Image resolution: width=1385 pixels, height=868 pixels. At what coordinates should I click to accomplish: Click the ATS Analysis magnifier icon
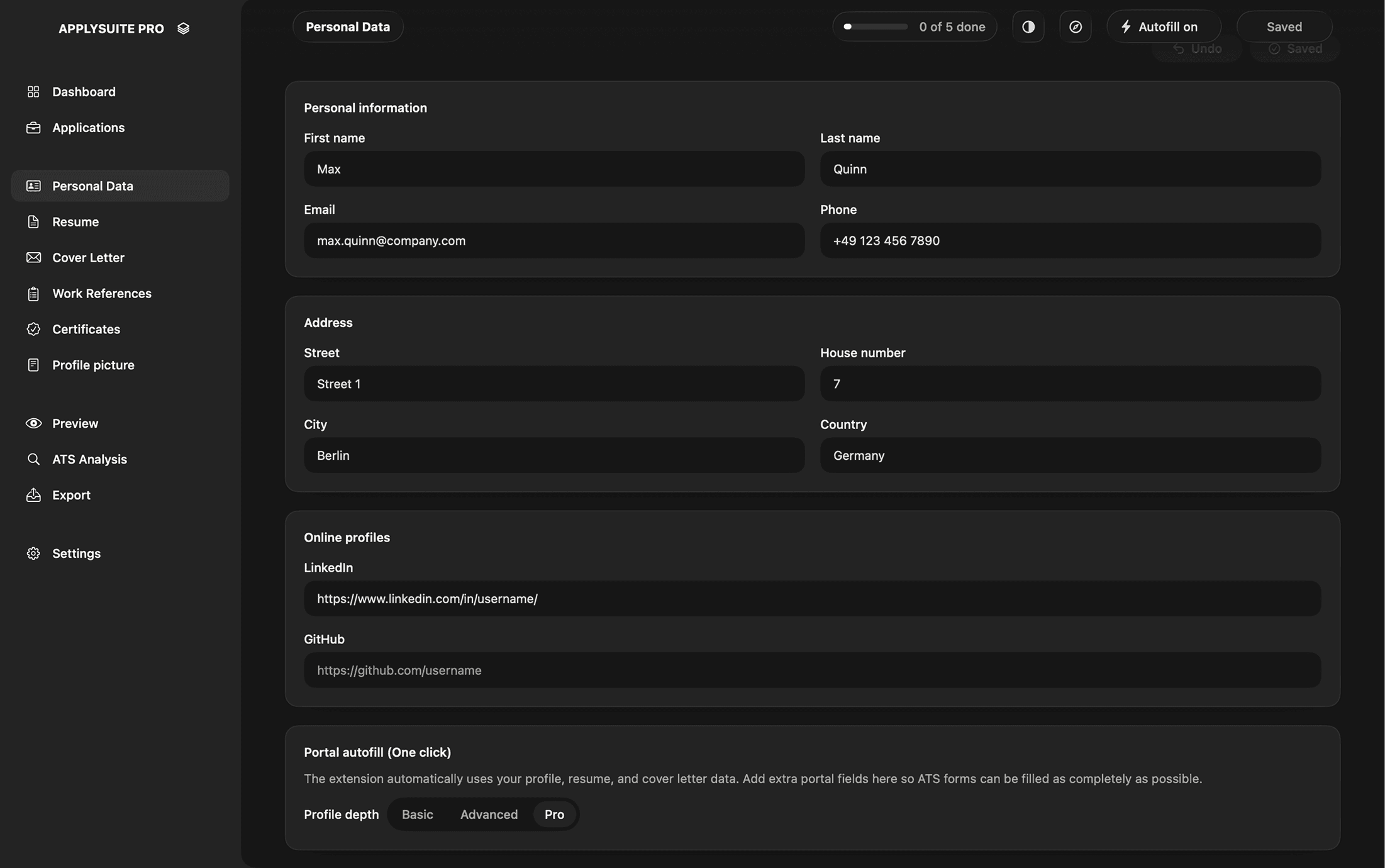click(33, 460)
